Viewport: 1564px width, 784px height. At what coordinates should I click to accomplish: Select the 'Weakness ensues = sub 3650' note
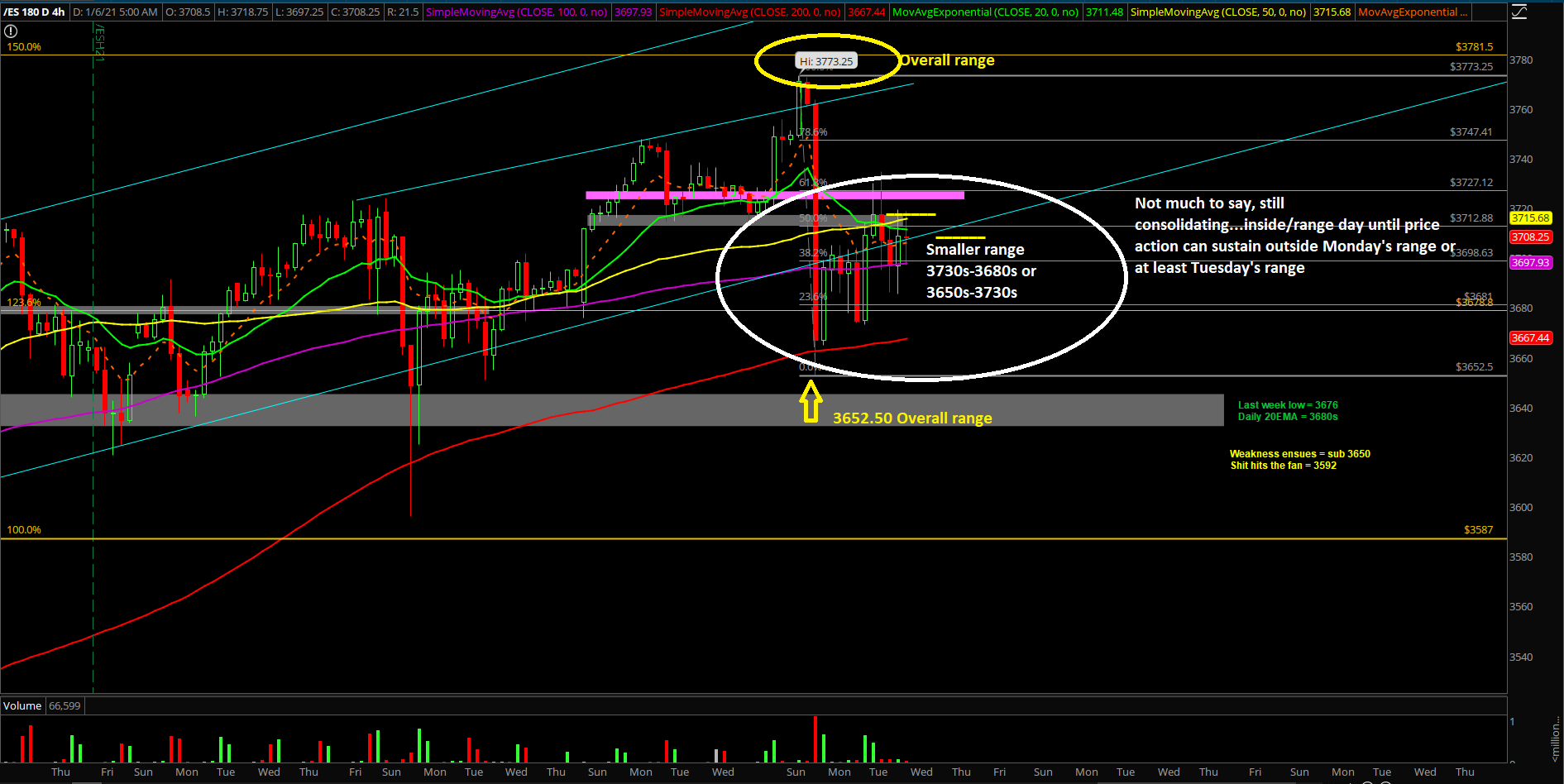click(1299, 454)
